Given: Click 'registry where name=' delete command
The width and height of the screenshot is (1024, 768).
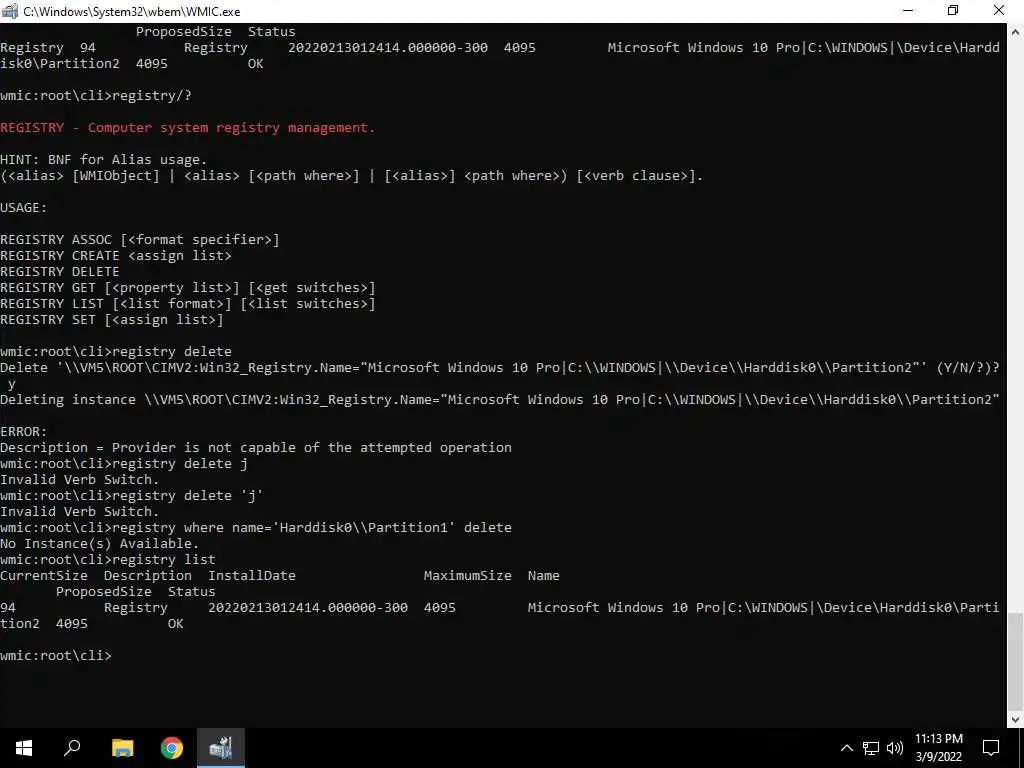Looking at the screenshot, I should pos(256,528).
